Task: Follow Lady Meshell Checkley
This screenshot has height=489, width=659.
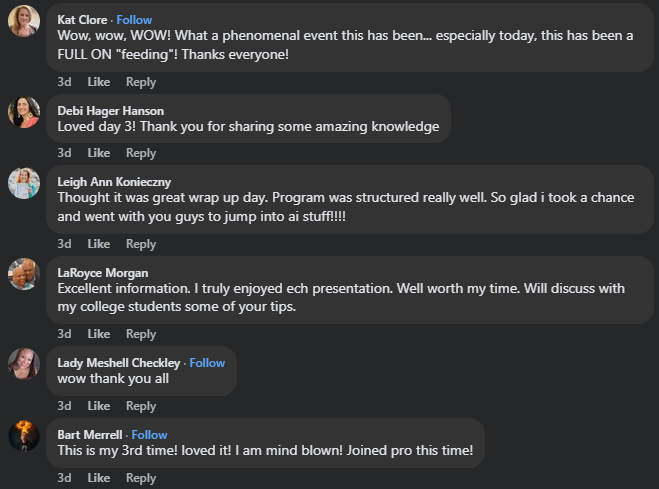Action: click(207, 363)
